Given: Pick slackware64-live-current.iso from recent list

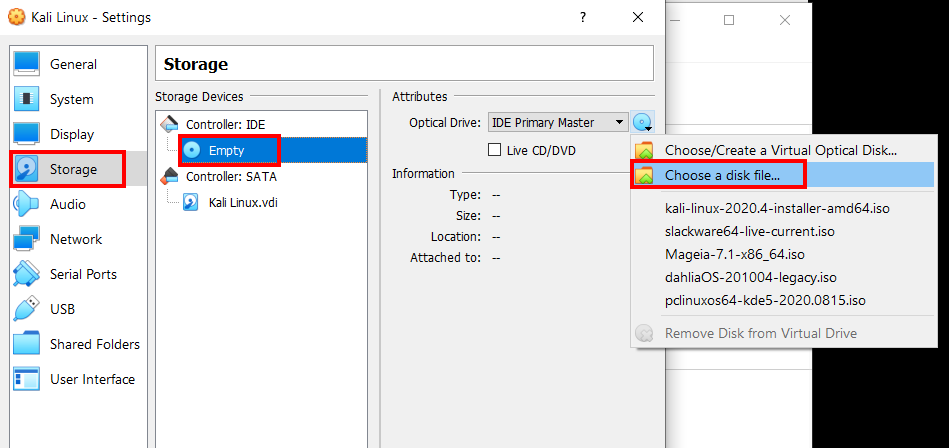Looking at the screenshot, I should coord(749,231).
